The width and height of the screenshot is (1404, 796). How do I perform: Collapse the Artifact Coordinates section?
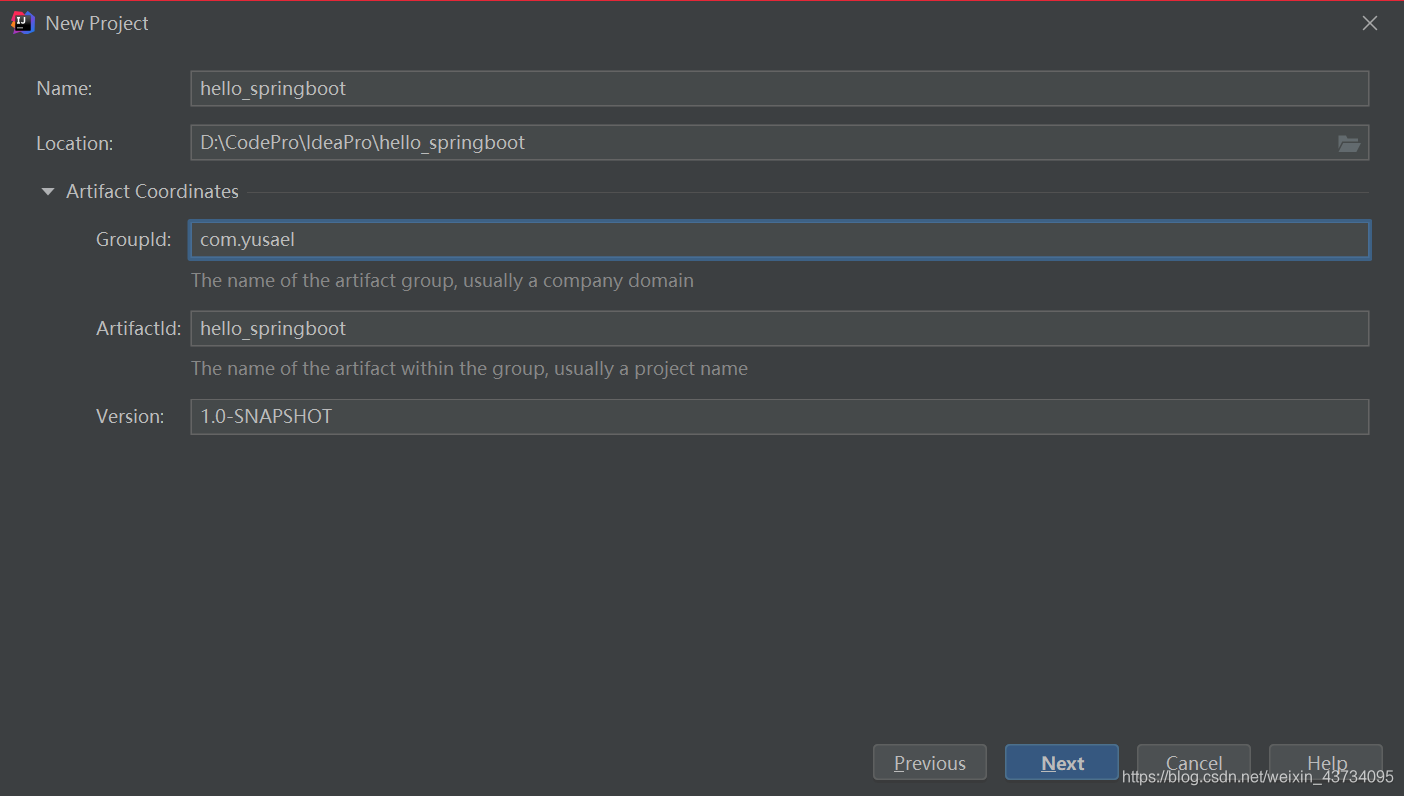(48, 192)
